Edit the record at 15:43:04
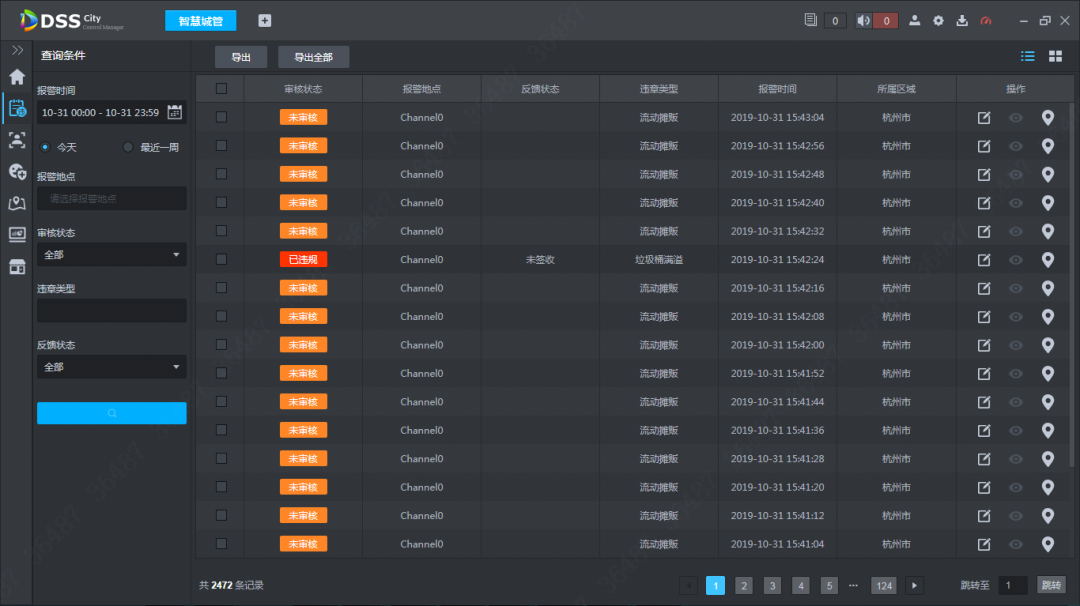 [x=984, y=118]
